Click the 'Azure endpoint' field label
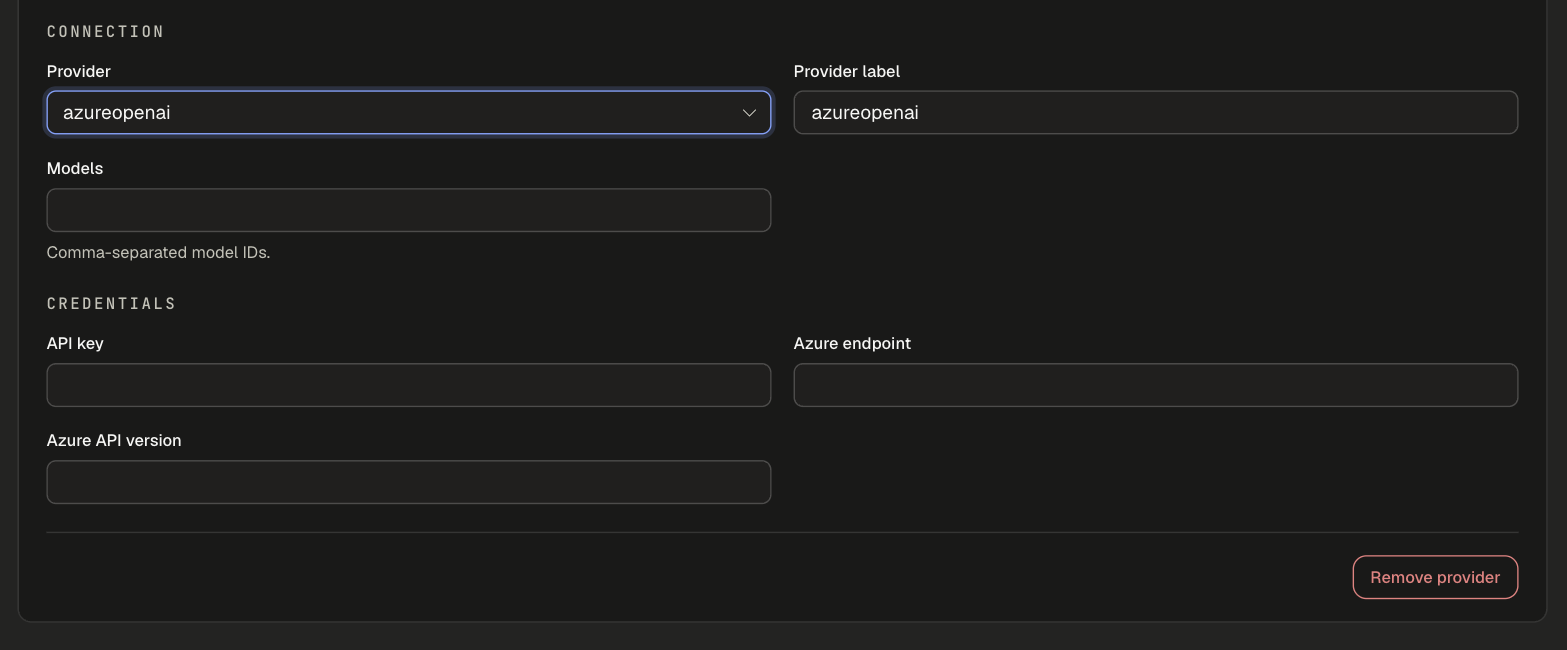The width and height of the screenshot is (1567, 650). 852,343
